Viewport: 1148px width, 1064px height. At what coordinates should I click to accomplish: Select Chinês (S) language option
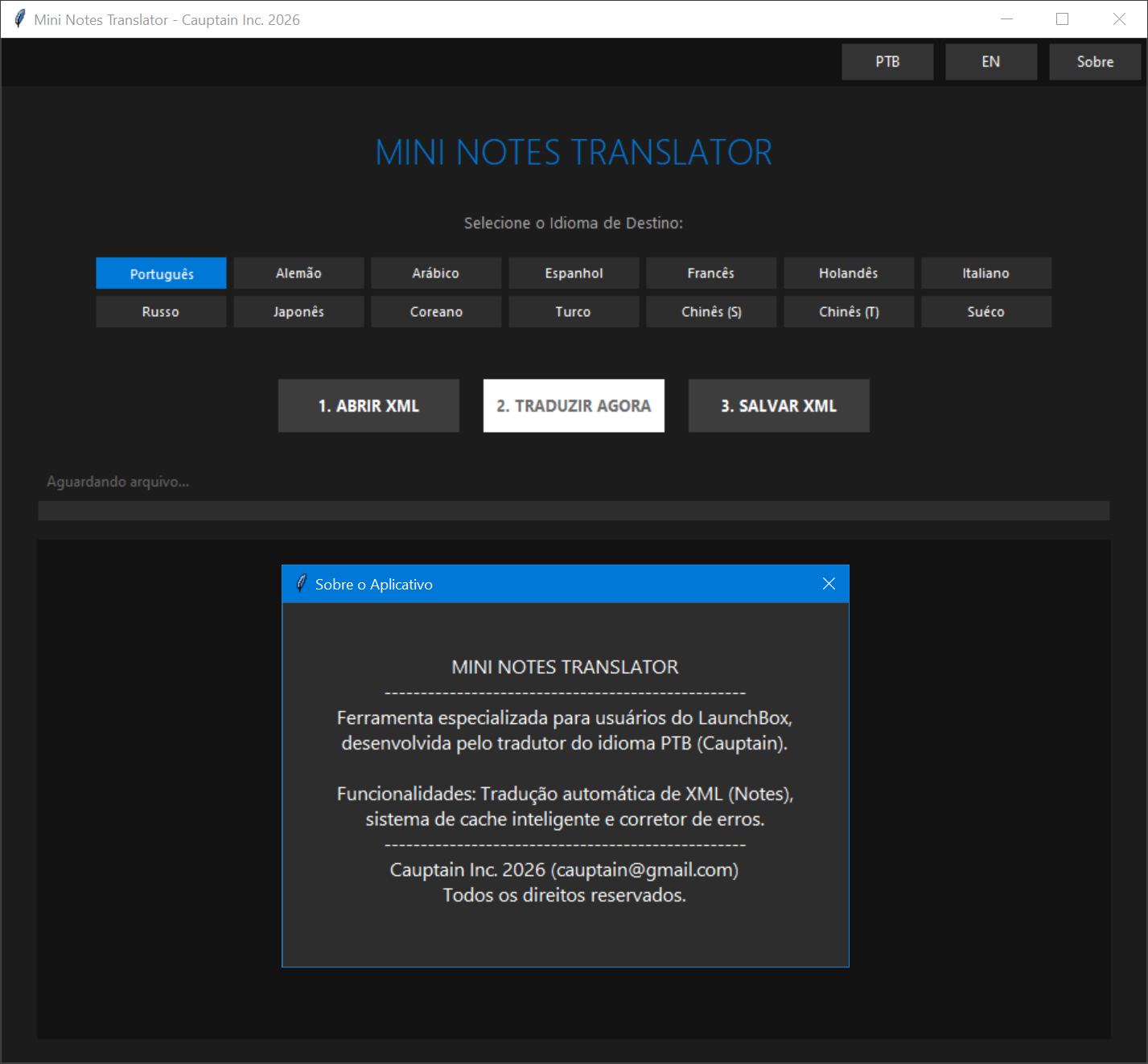(x=711, y=312)
